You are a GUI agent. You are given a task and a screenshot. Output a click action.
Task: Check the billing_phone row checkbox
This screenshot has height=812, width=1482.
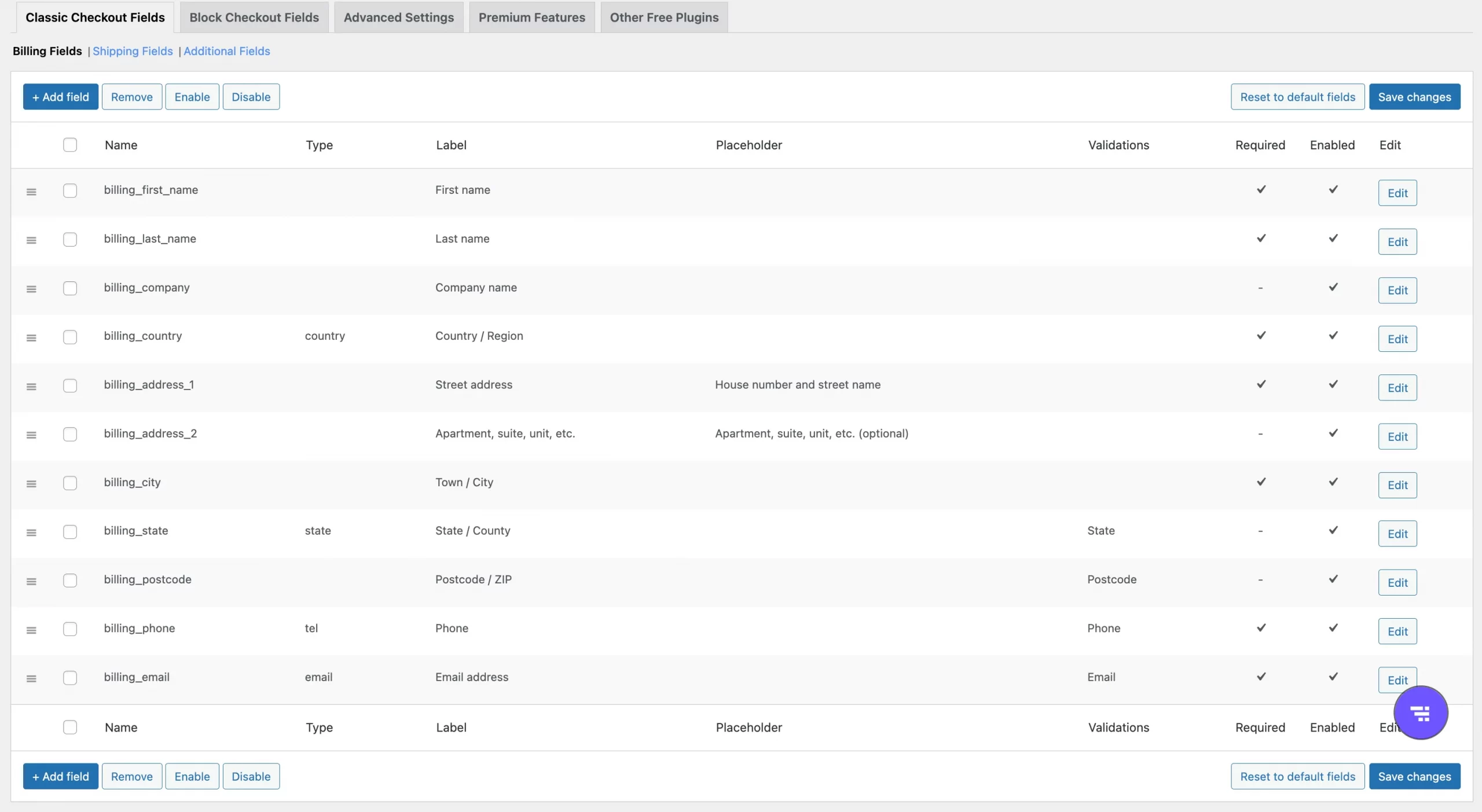pos(70,629)
